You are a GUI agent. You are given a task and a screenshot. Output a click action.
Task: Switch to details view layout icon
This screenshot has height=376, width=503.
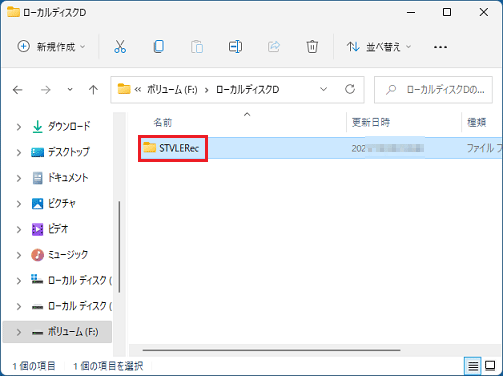[473, 366]
